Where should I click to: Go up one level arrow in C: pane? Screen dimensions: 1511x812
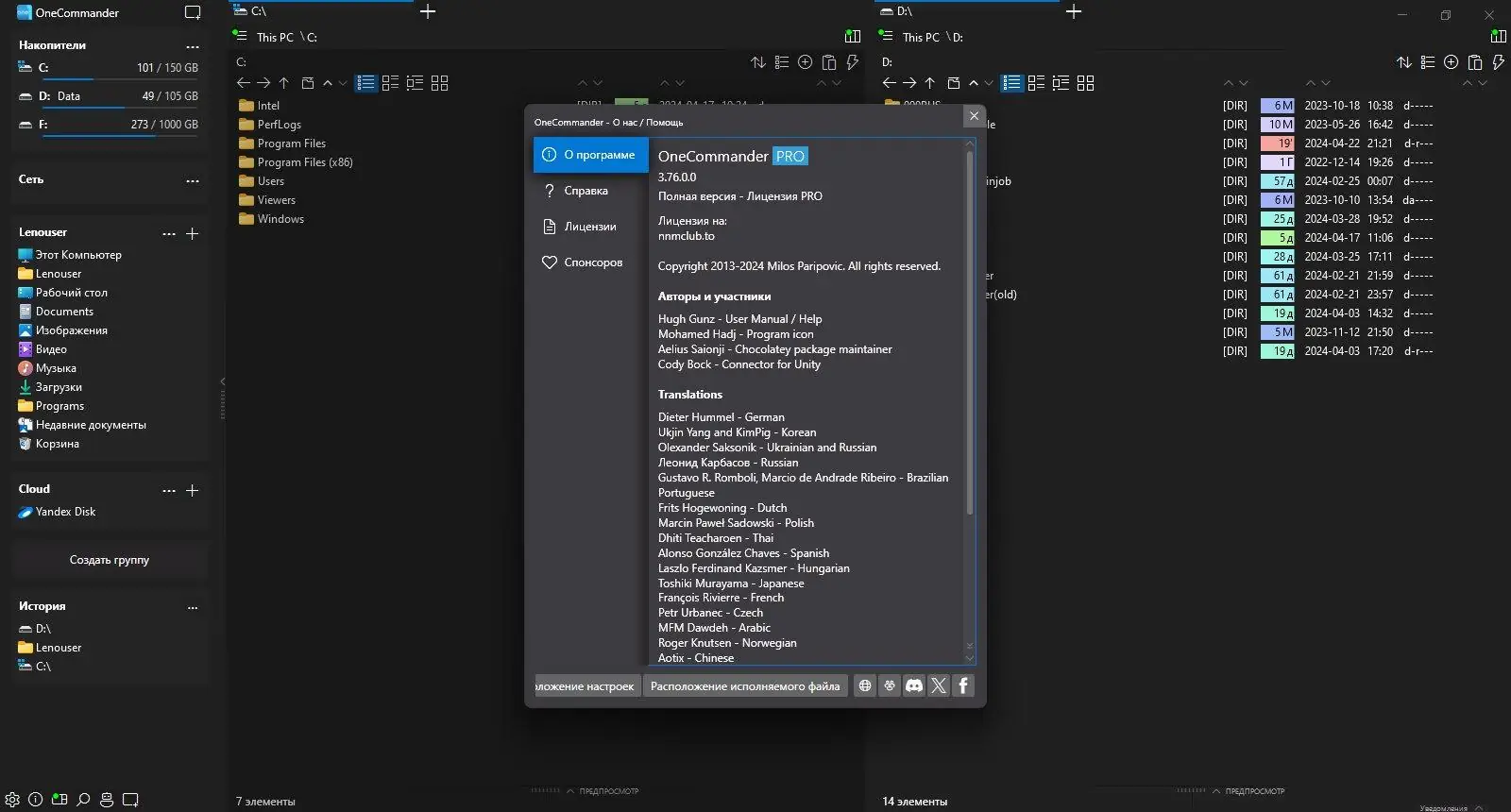click(283, 83)
